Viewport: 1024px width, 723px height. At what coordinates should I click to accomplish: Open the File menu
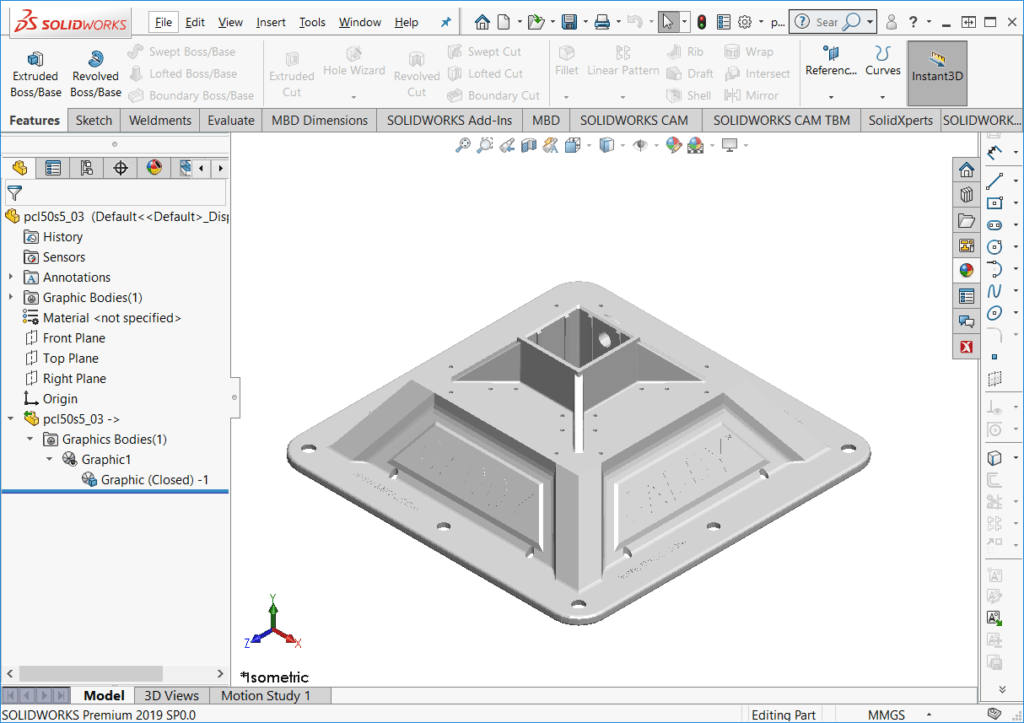pyautogui.click(x=163, y=22)
